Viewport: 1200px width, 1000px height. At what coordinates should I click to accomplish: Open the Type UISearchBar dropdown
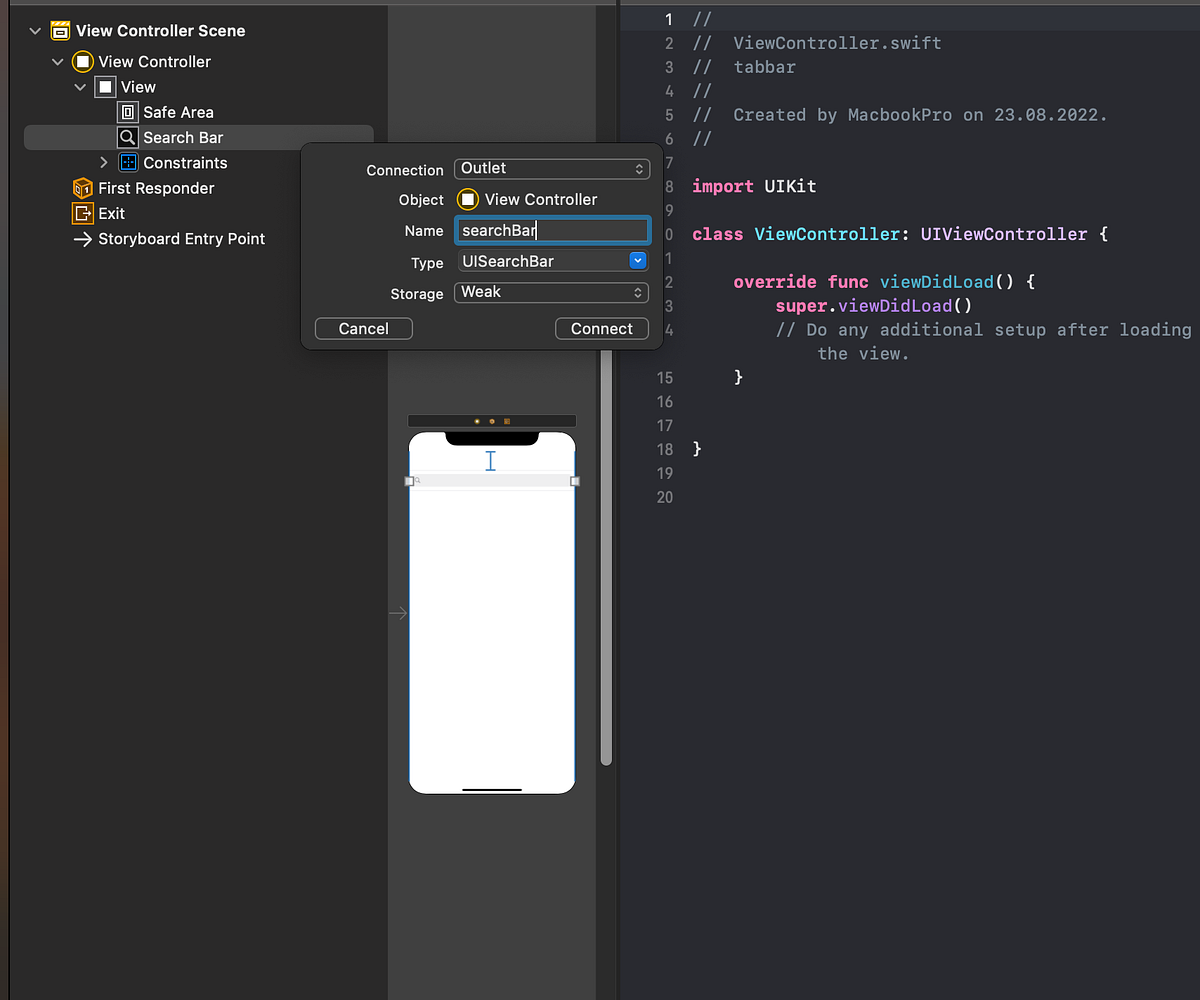click(637, 260)
